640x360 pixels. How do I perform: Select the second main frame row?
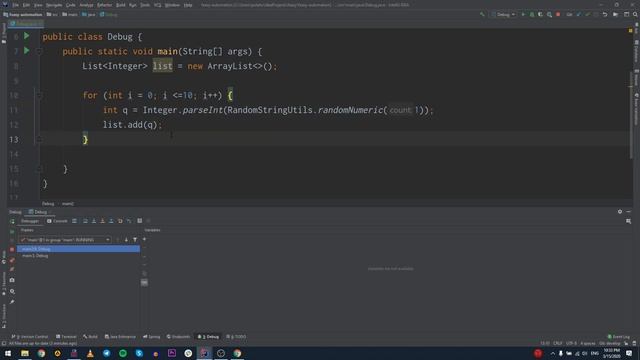click(78, 256)
